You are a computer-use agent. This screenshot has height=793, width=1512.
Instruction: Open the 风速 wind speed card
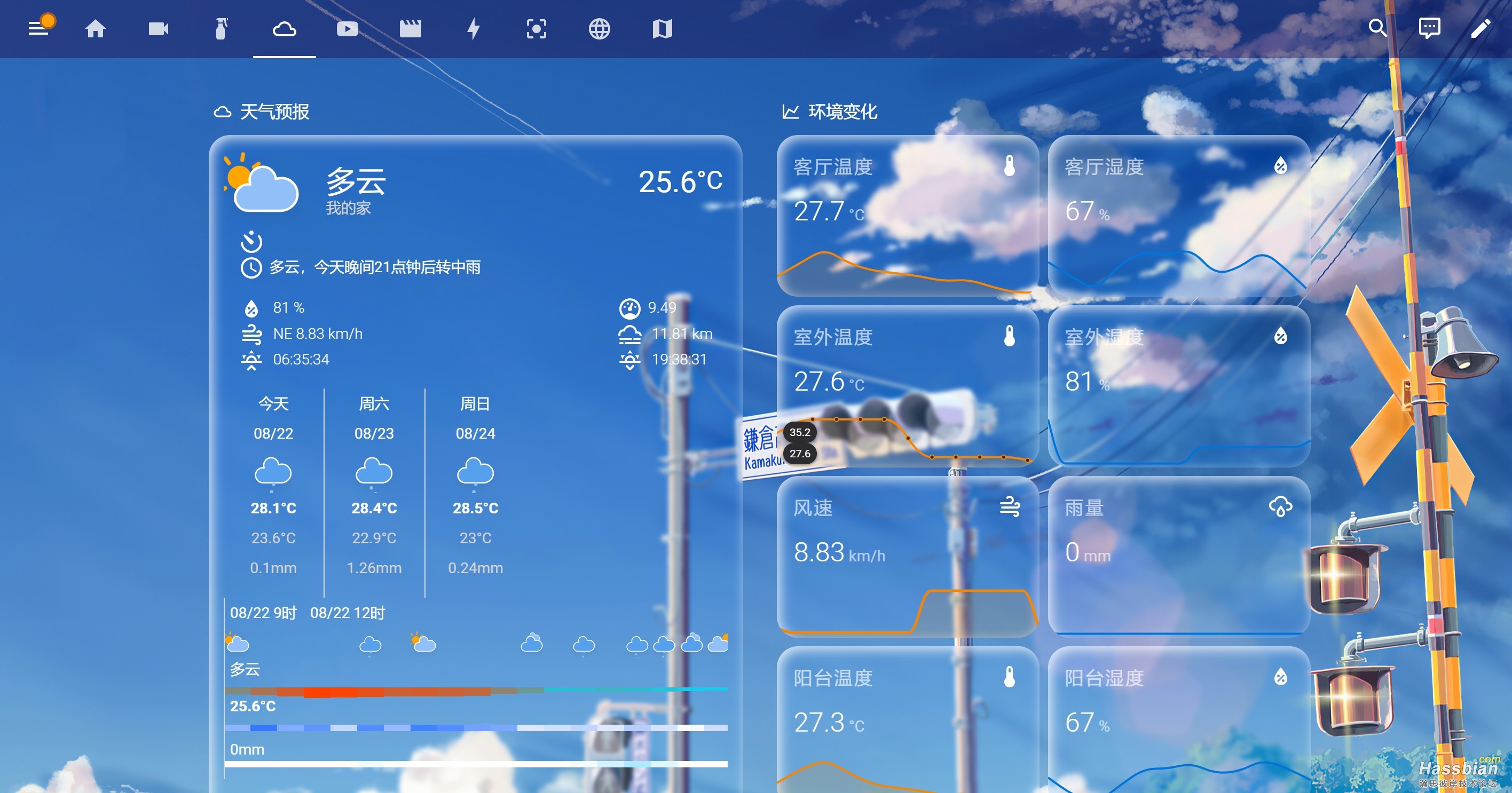click(x=908, y=557)
